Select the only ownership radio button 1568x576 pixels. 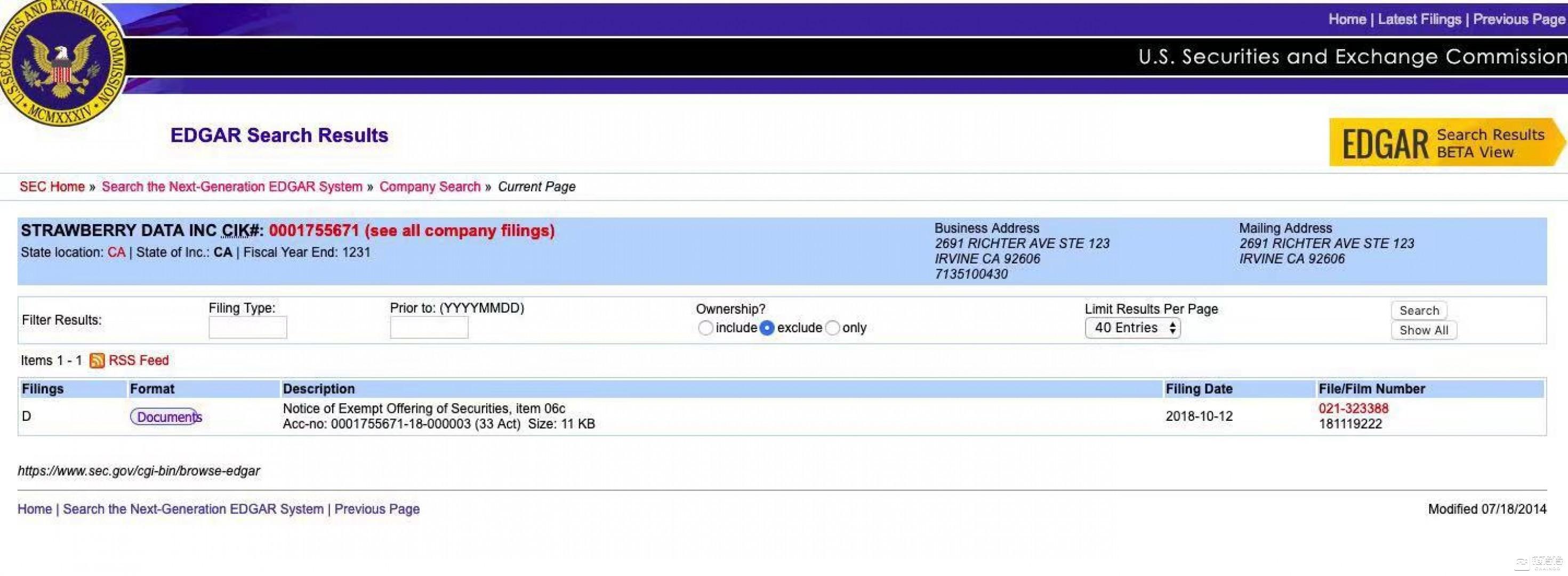pyautogui.click(x=832, y=328)
